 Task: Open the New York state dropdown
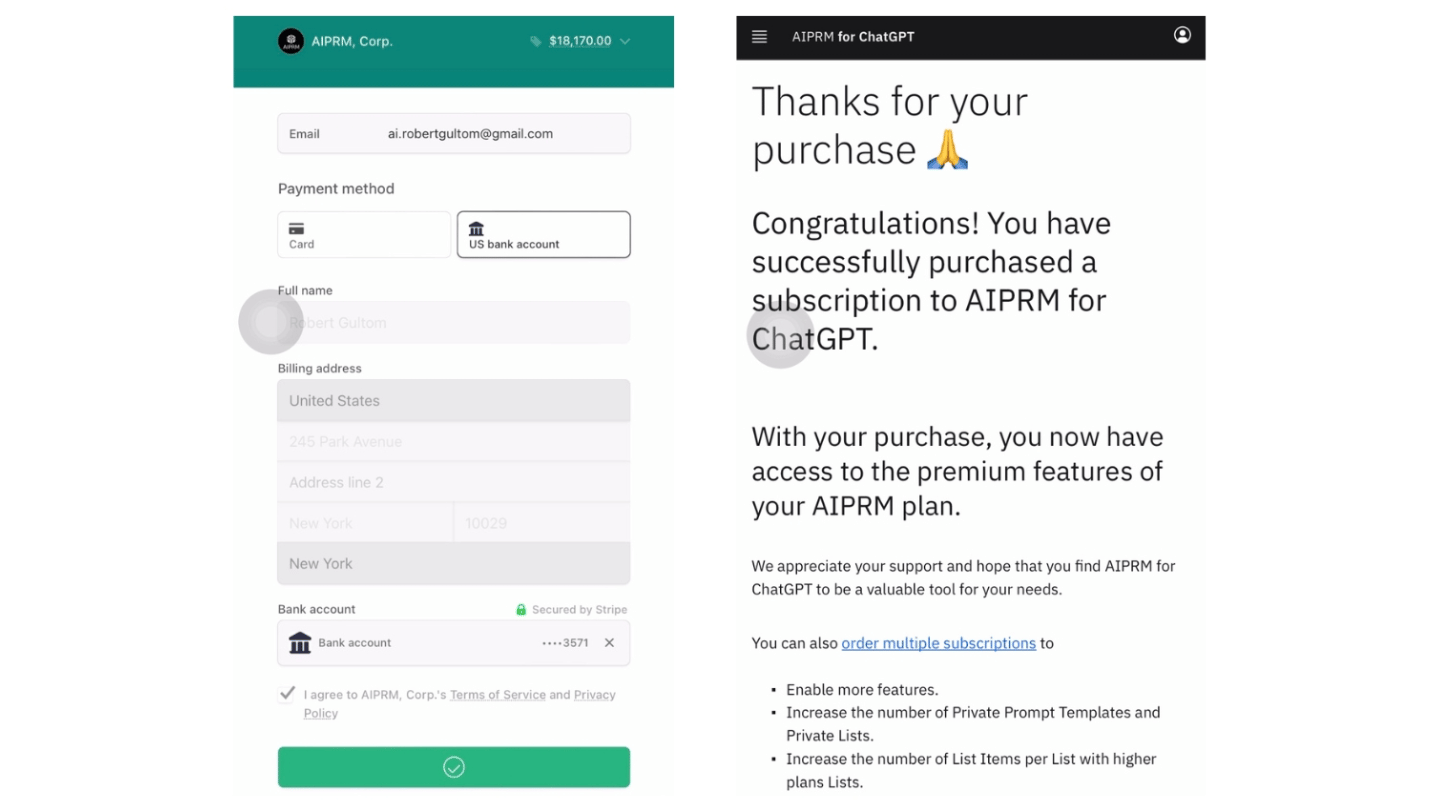(454, 564)
